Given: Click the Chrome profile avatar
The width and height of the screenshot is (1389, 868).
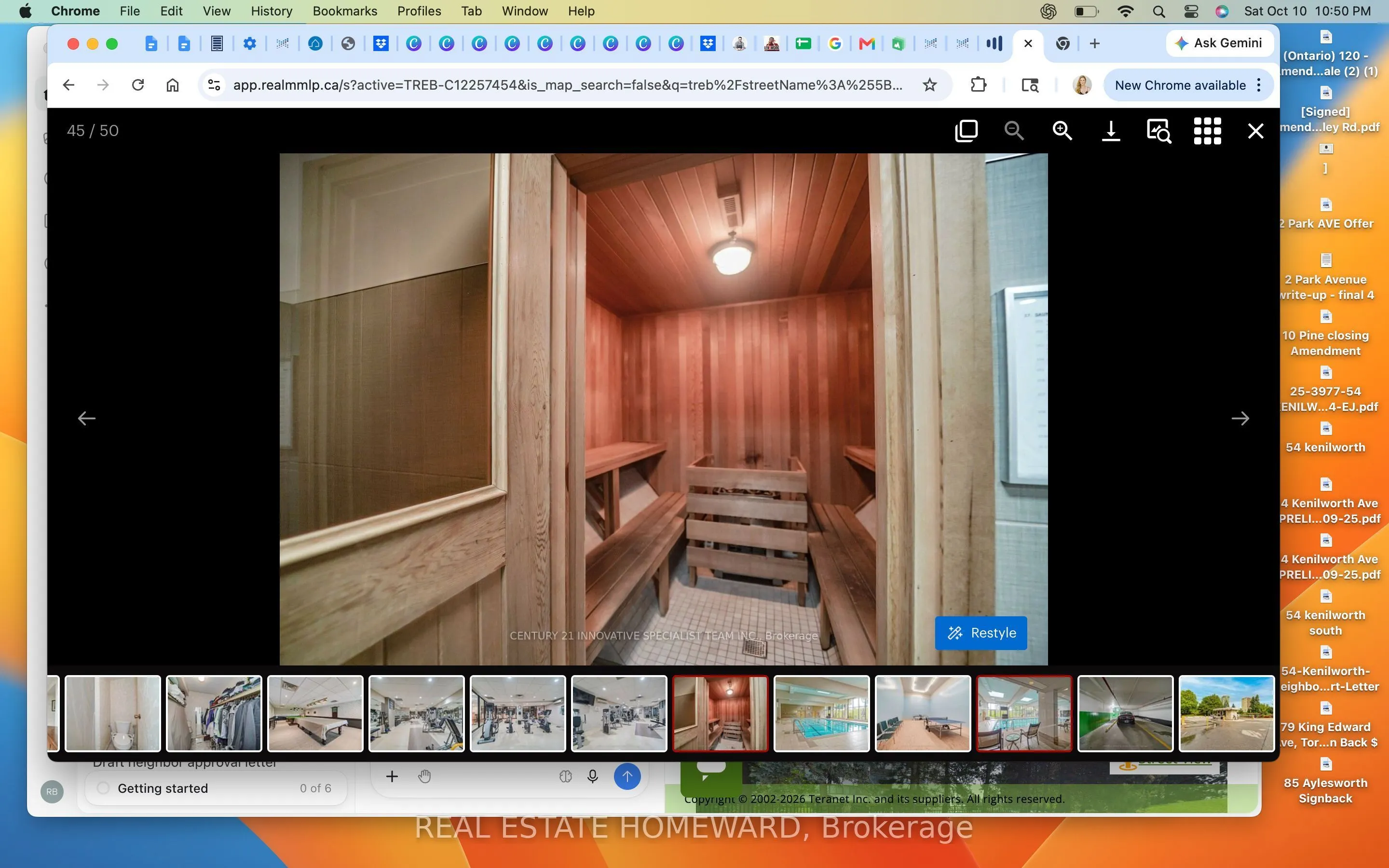Looking at the screenshot, I should coord(1082,85).
